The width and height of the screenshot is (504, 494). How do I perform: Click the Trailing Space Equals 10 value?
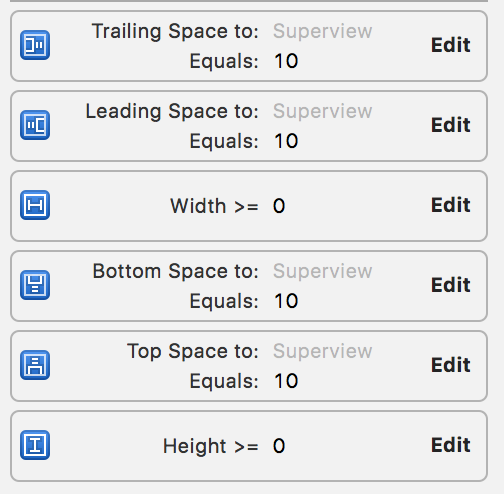tap(286, 61)
